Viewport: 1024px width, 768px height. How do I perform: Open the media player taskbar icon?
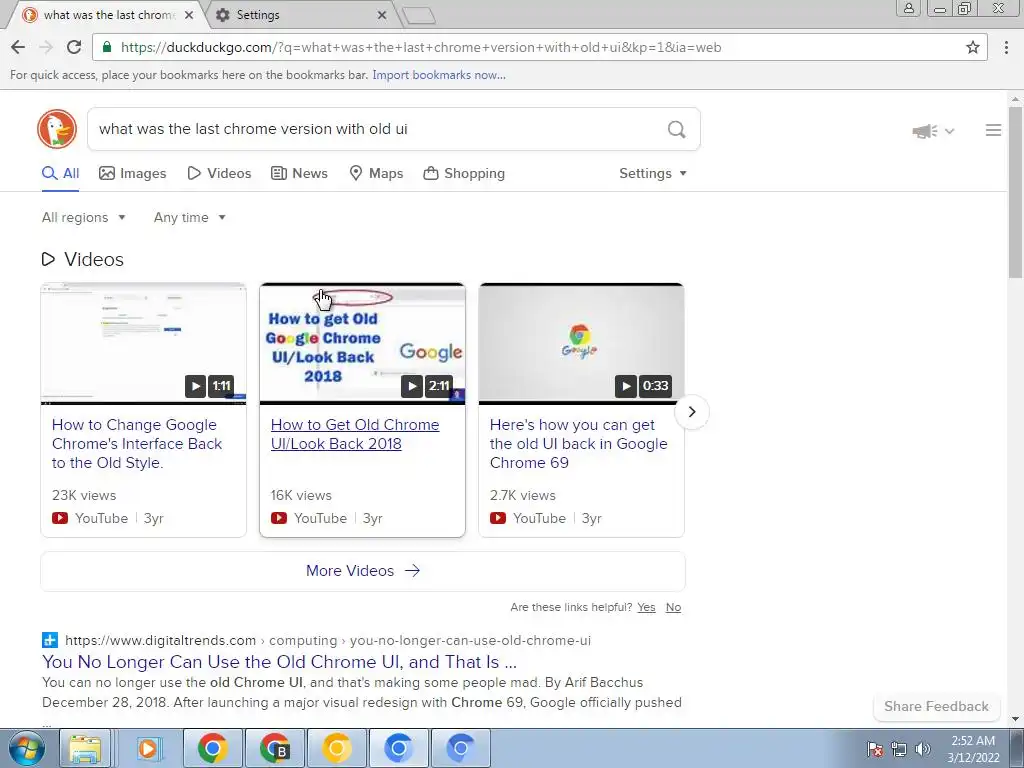(148, 748)
